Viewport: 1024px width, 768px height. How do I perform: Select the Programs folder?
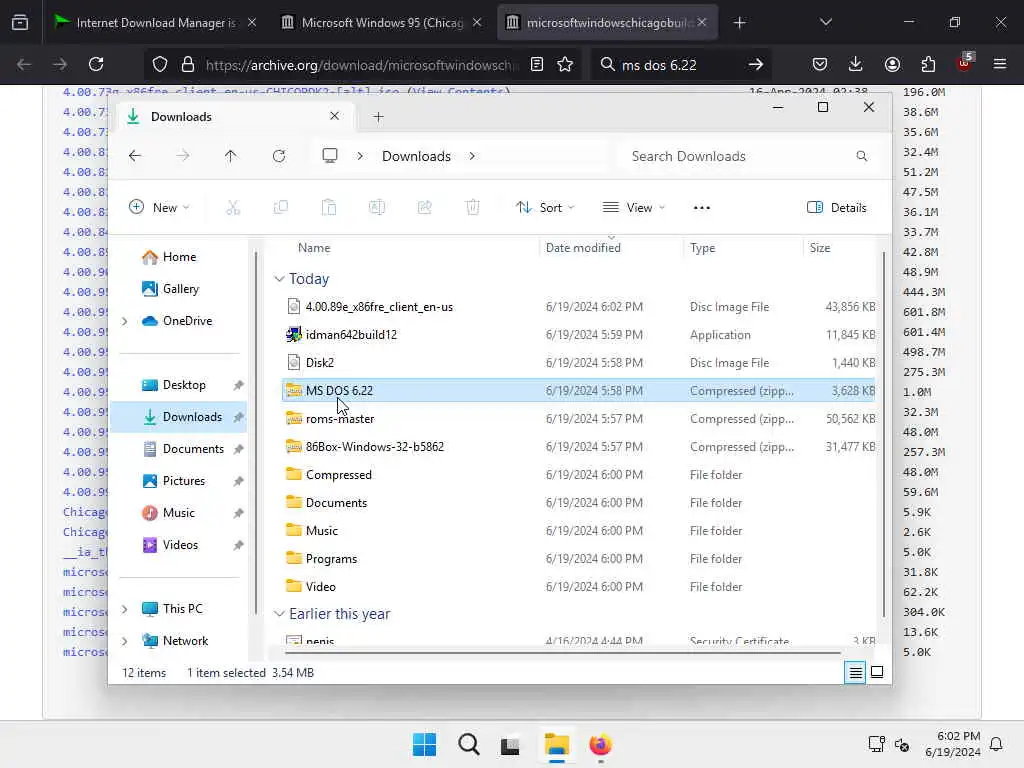coord(579,558)
